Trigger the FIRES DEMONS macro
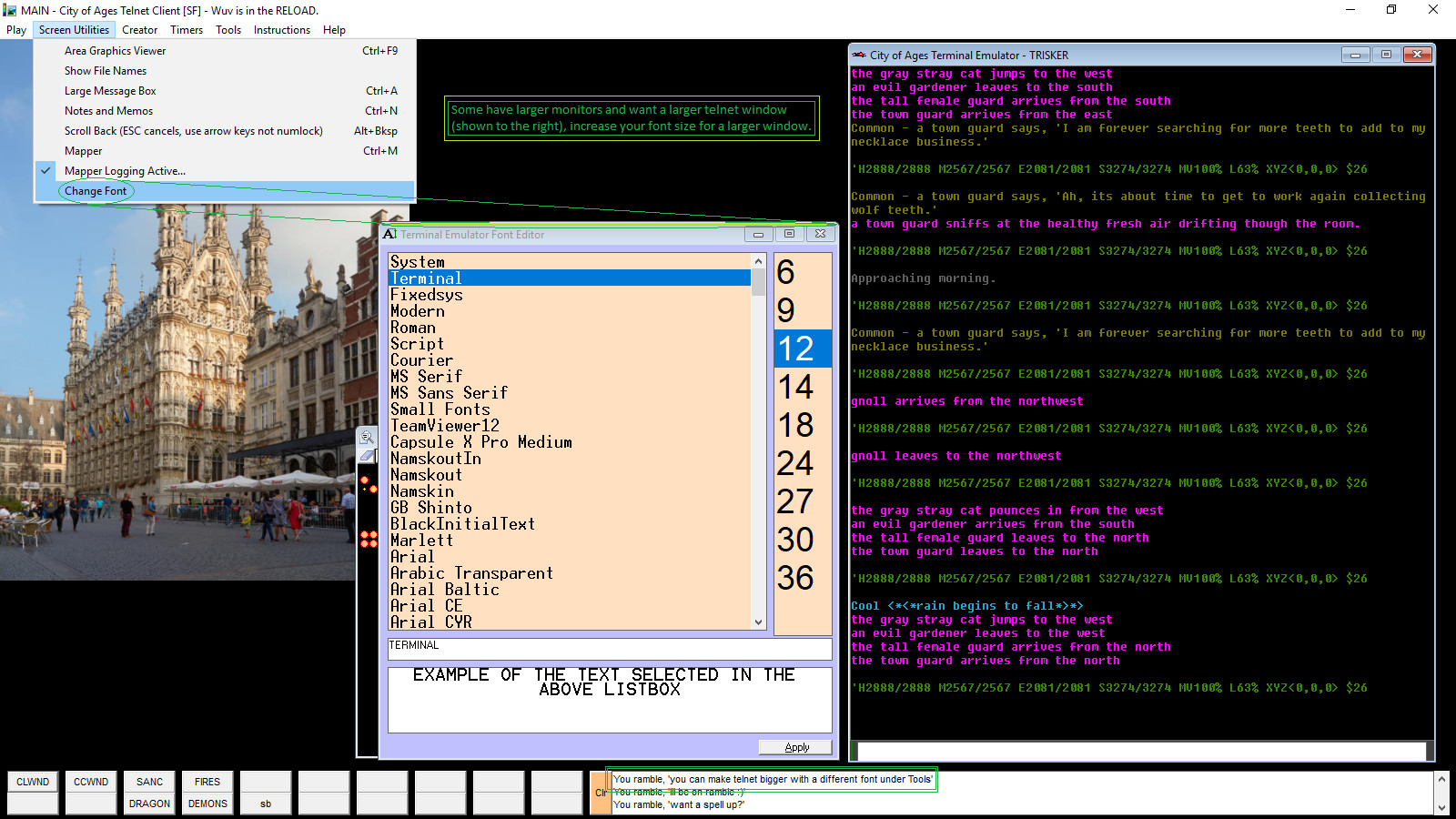 [x=207, y=793]
